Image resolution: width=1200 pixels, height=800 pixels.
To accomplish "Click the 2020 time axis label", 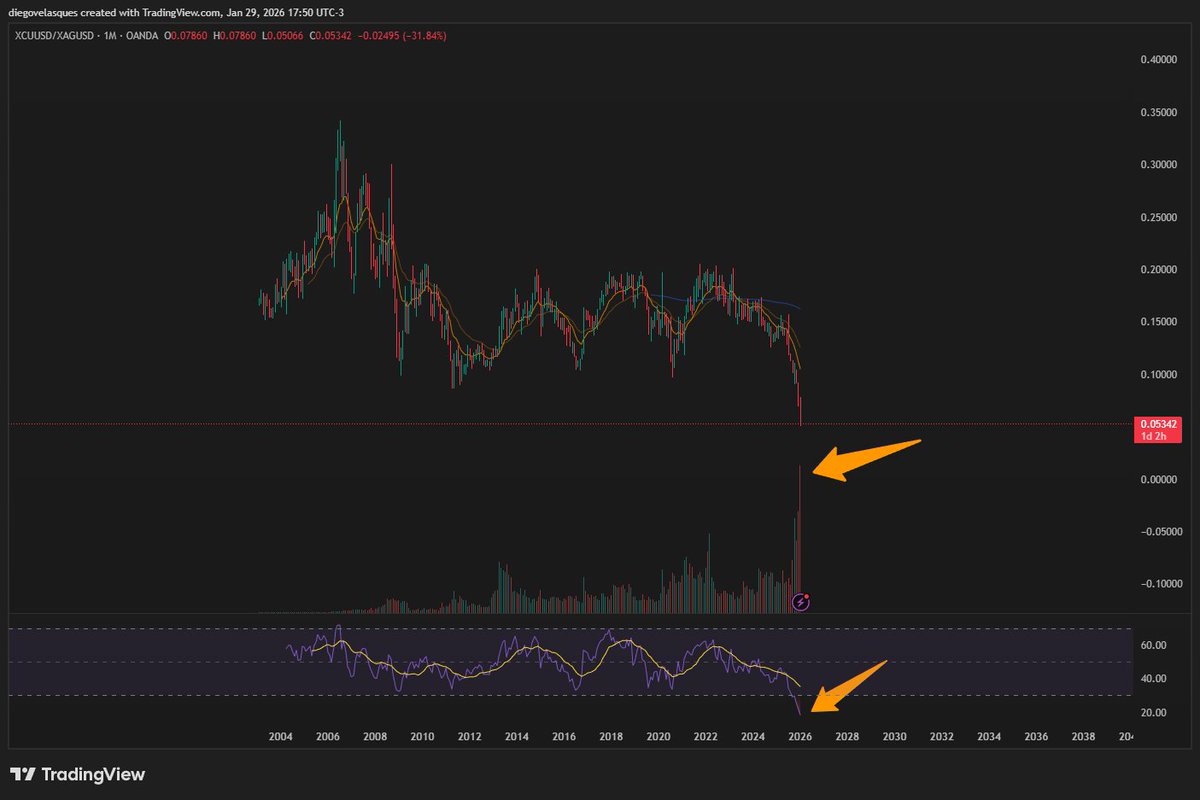I will (x=658, y=737).
